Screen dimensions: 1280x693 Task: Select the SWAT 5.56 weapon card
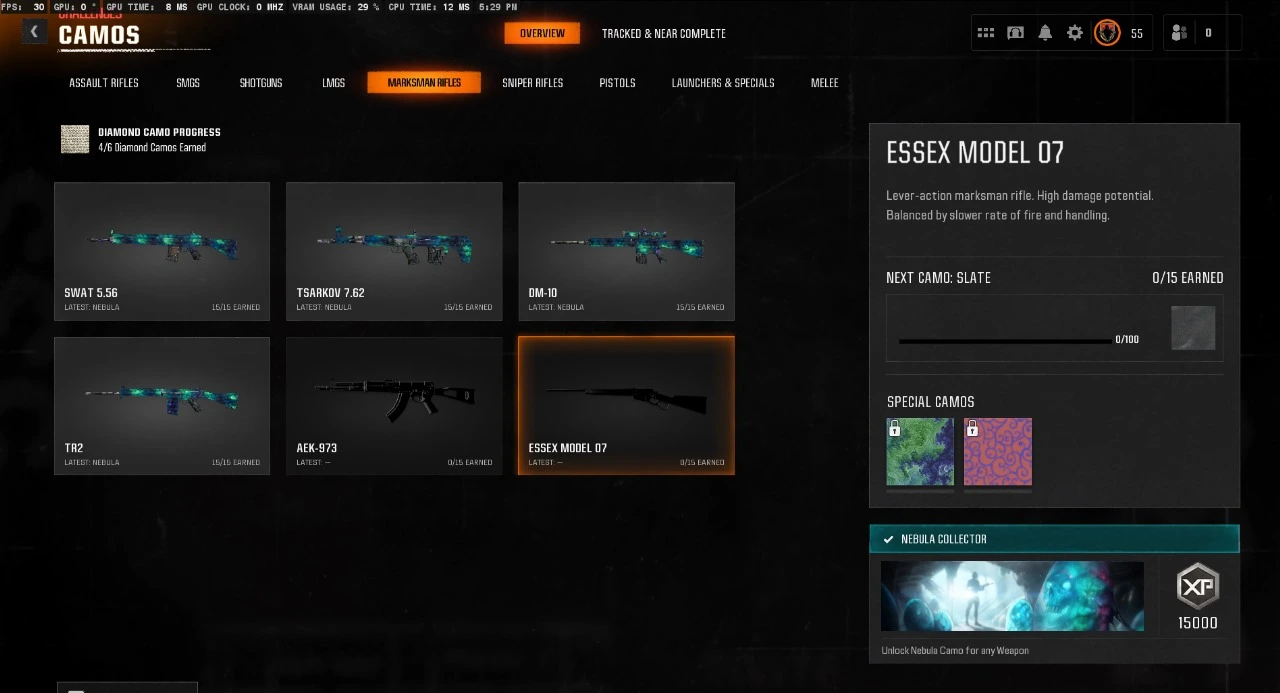click(162, 251)
